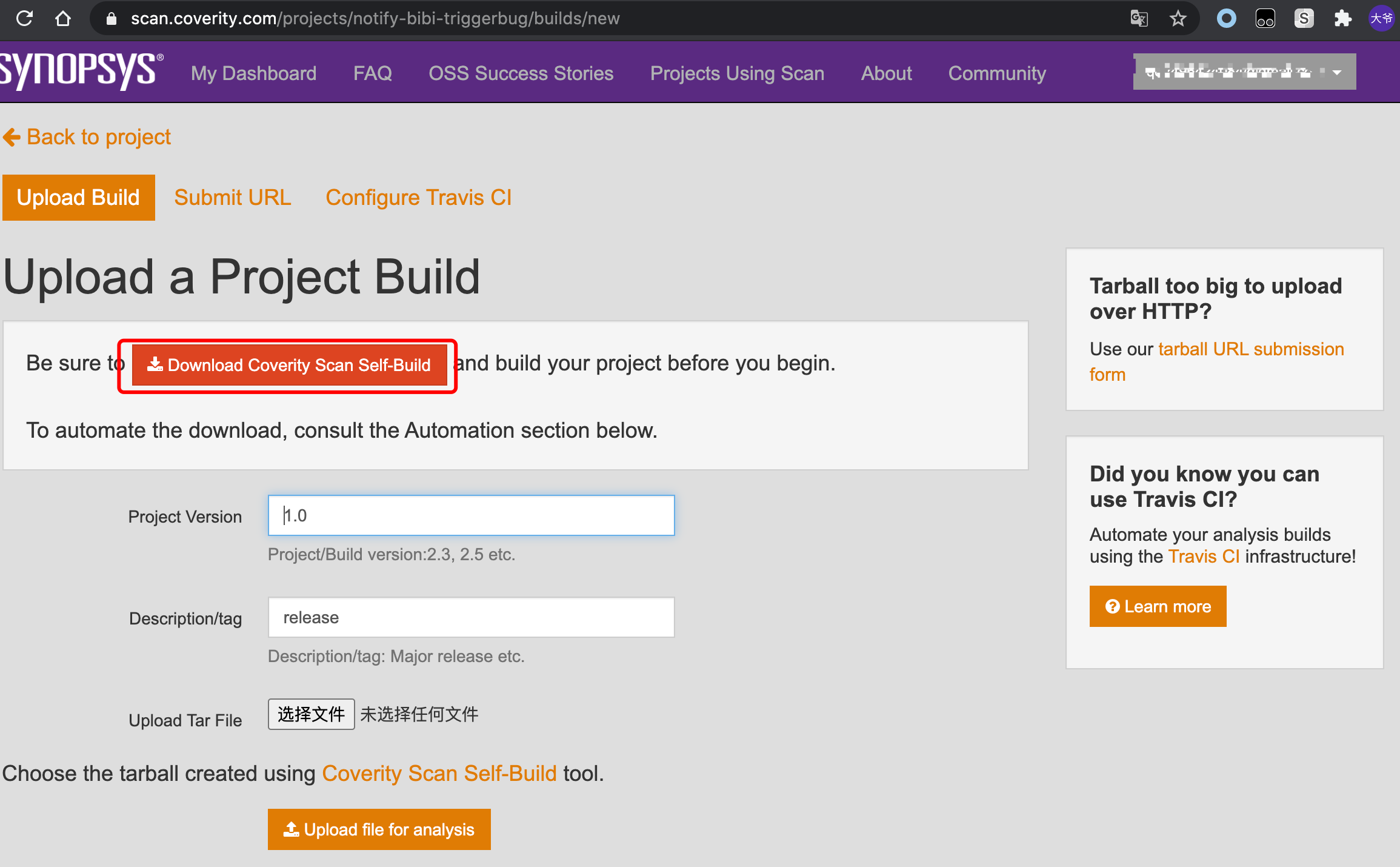Image resolution: width=1400 pixels, height=867 pixels.
Task: Click the 选择文件 choose file button
Action: (311, 714)
